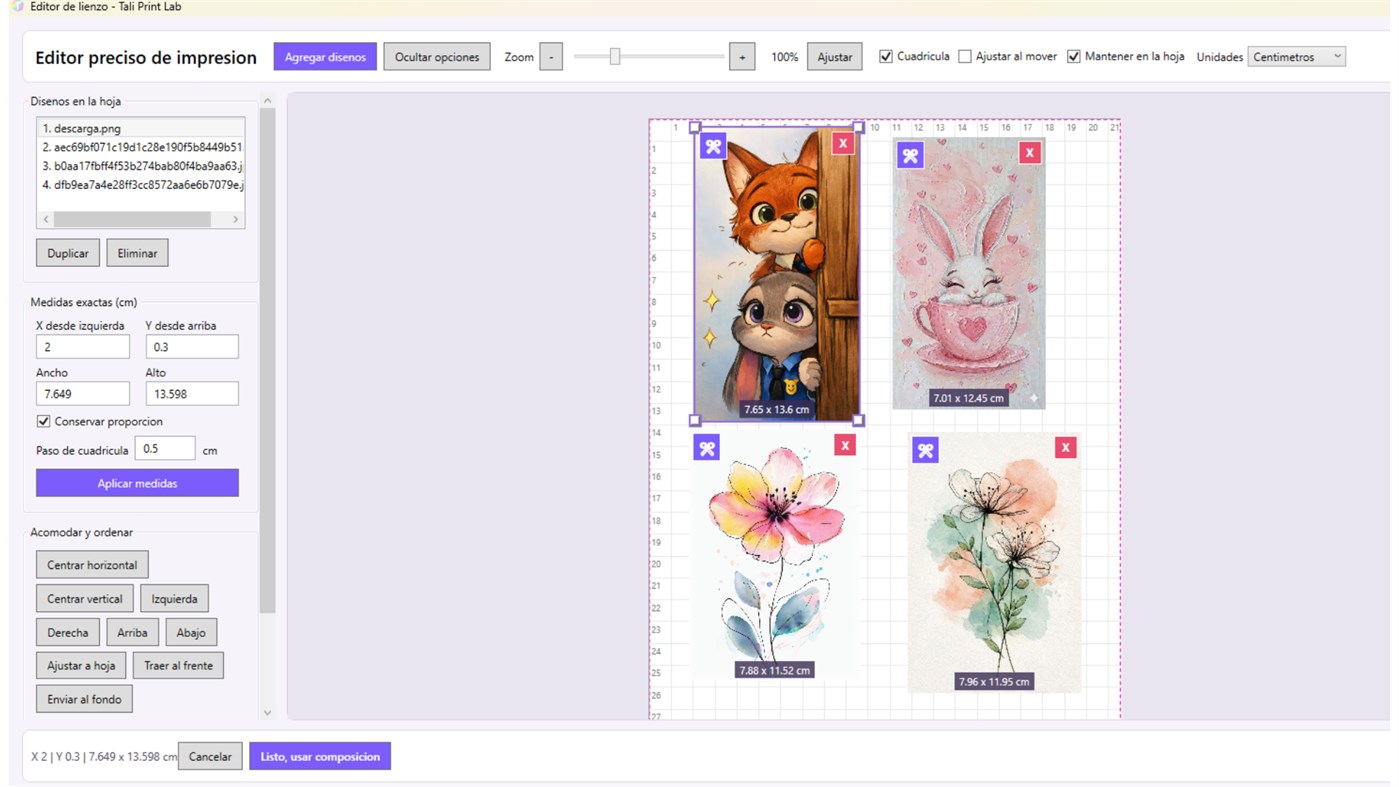Image resolution: width=1399 pixels, height=787 pixels.
Task: Remove the pink flower image with X
Action: 845,445
